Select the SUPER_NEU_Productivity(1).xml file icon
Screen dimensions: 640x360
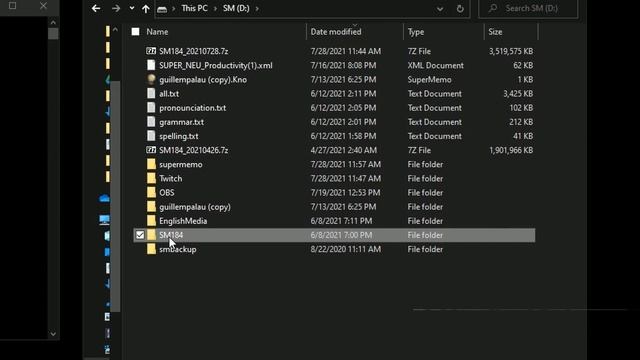point(151,65)
